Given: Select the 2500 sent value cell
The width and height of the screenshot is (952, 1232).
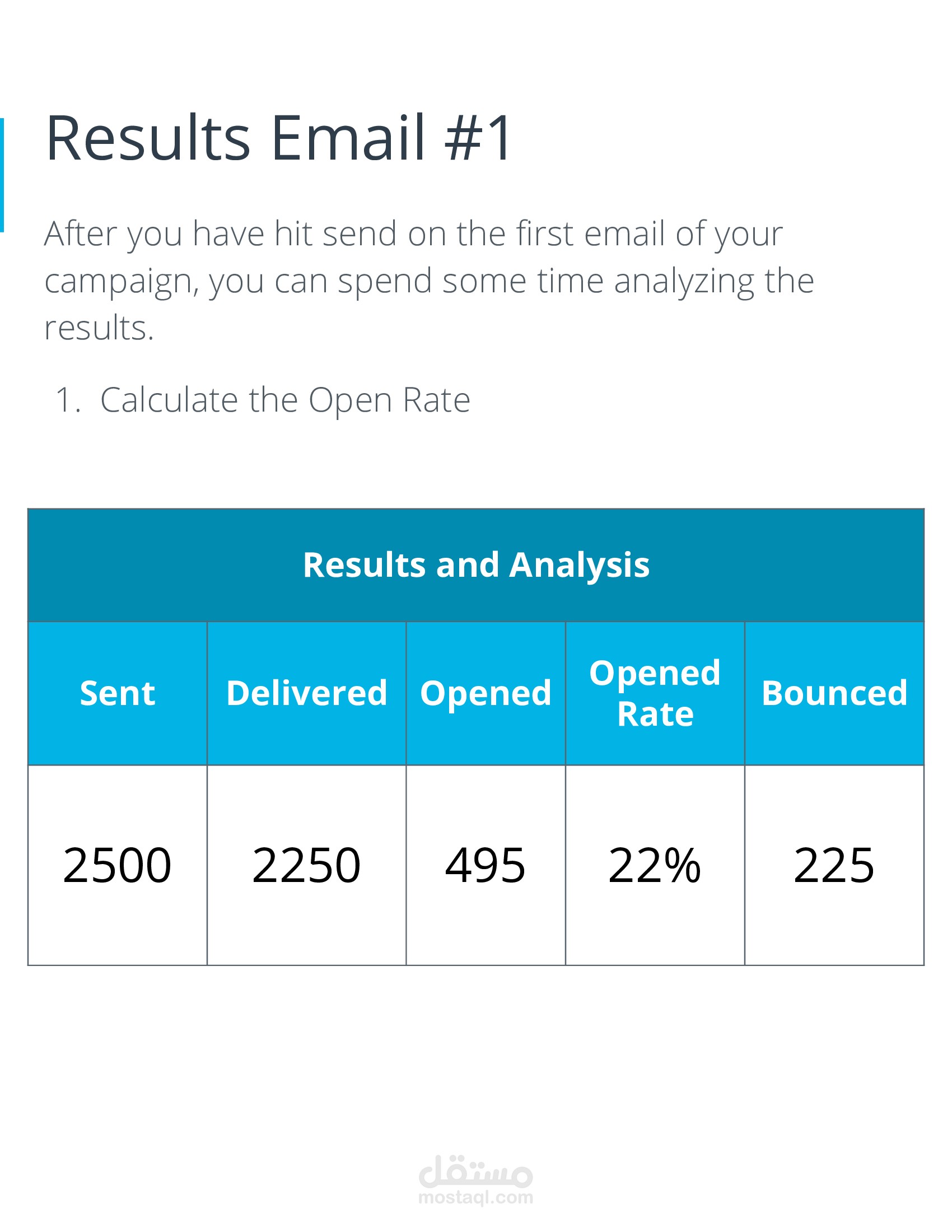Looking at the screenshot, I should [x=117, y=865].
